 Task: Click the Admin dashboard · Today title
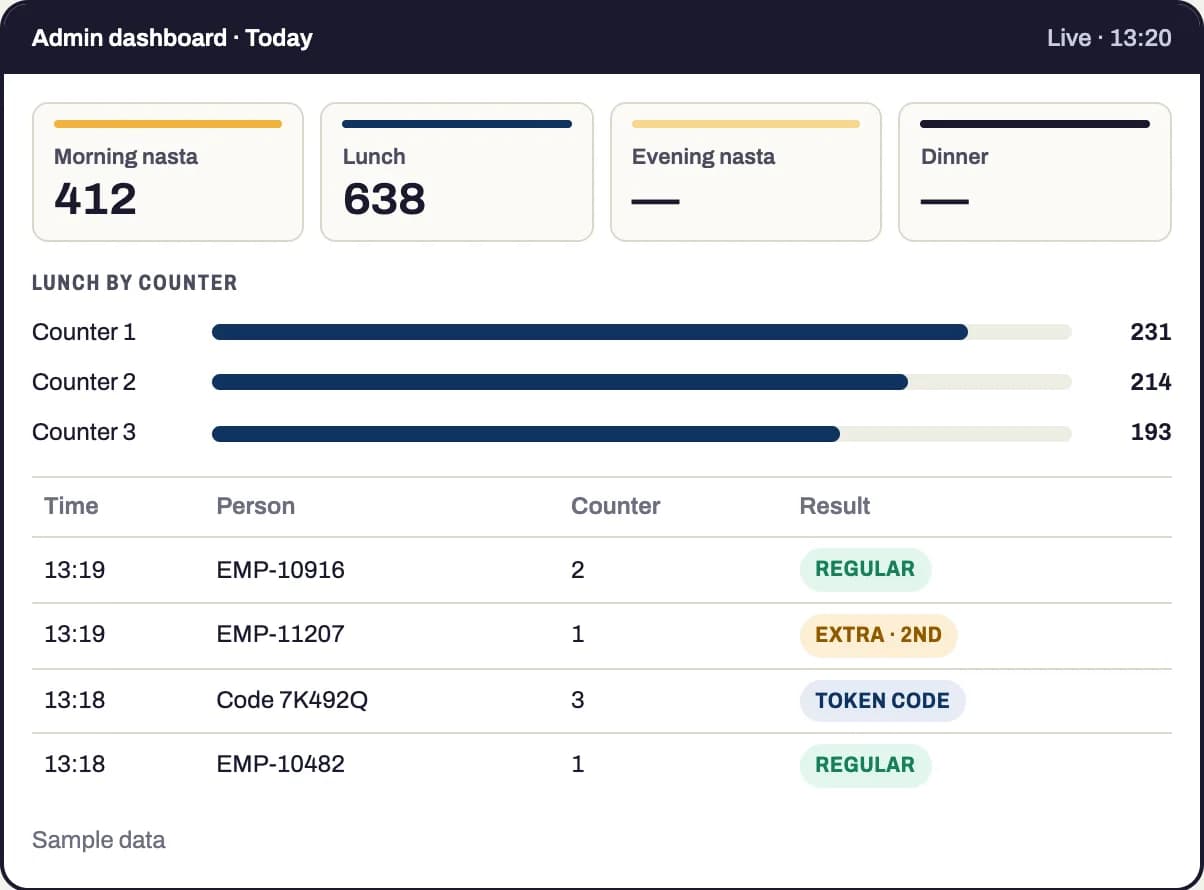point(172,38)
